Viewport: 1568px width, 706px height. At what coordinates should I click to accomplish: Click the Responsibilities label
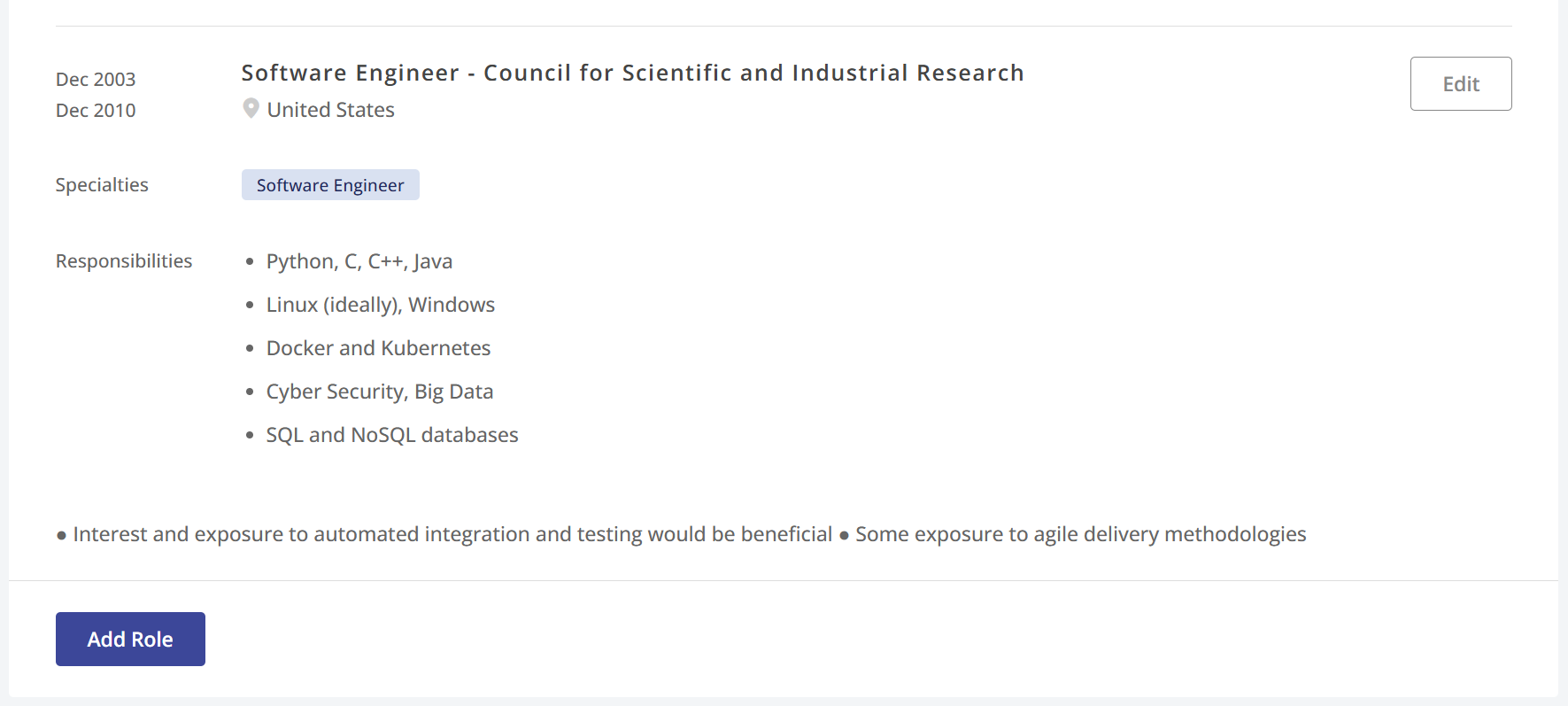(x=124, y=261)
